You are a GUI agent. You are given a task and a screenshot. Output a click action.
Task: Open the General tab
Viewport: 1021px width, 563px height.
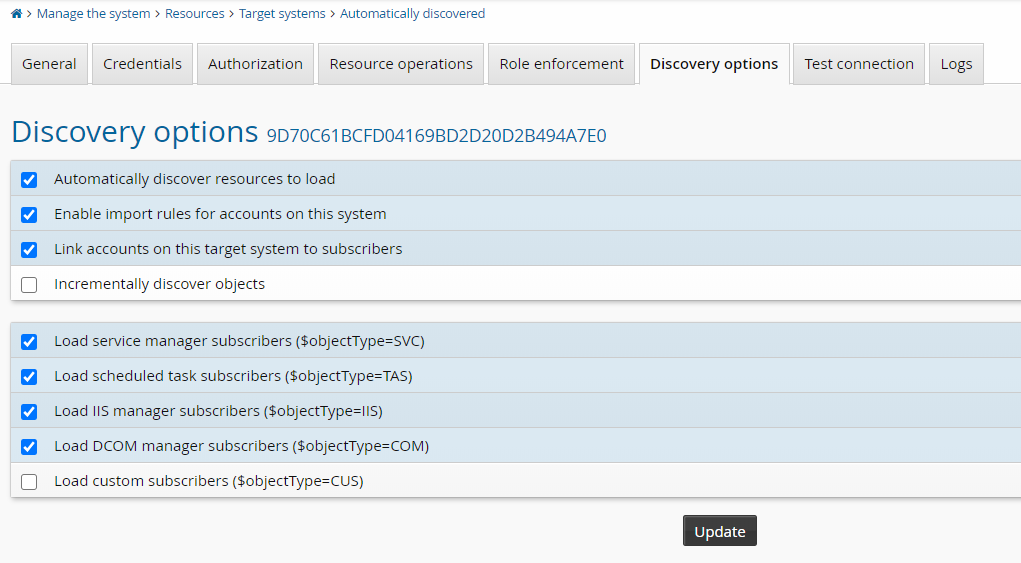(49, 64)
